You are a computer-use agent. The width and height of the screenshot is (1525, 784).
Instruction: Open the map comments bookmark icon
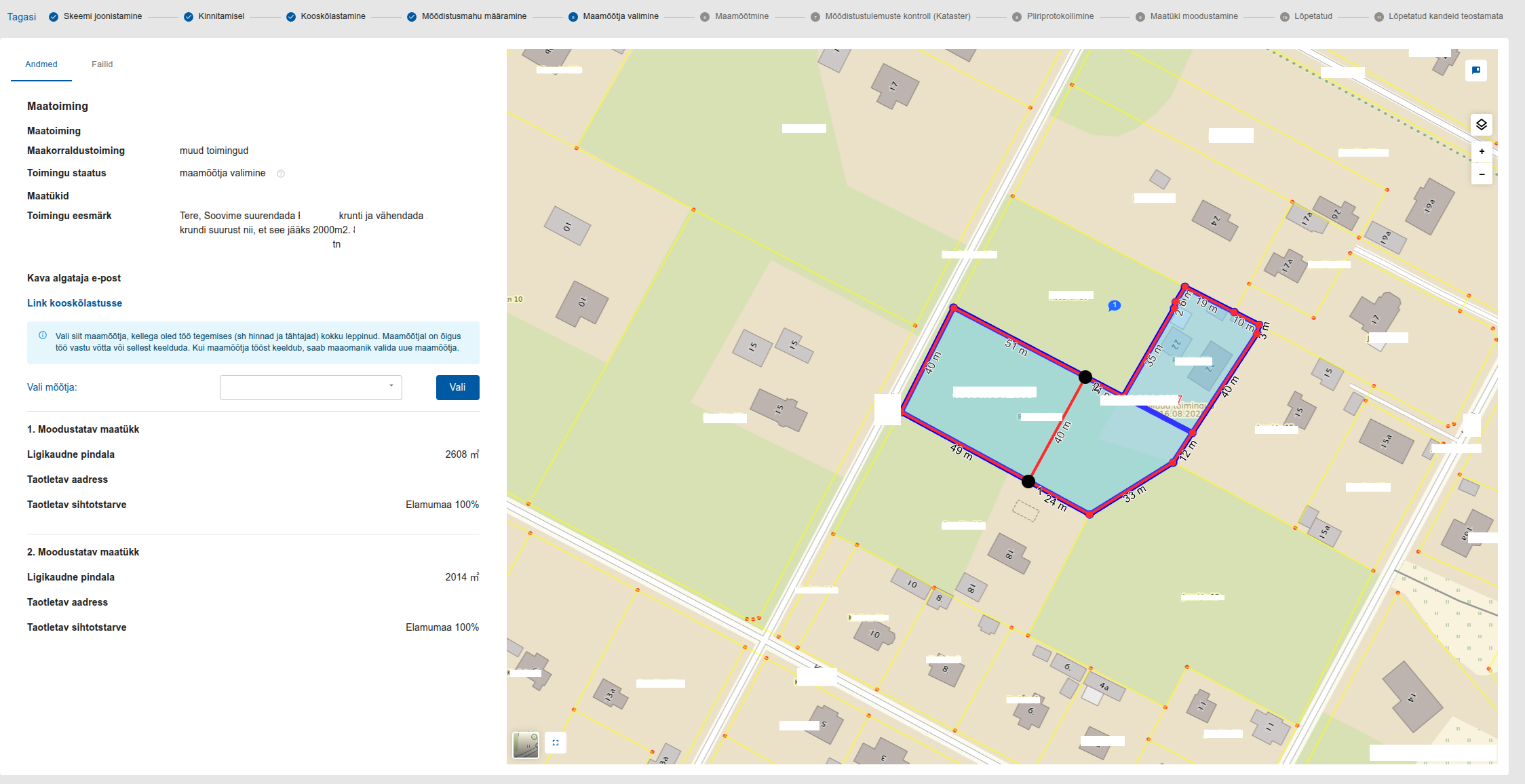1475,71
